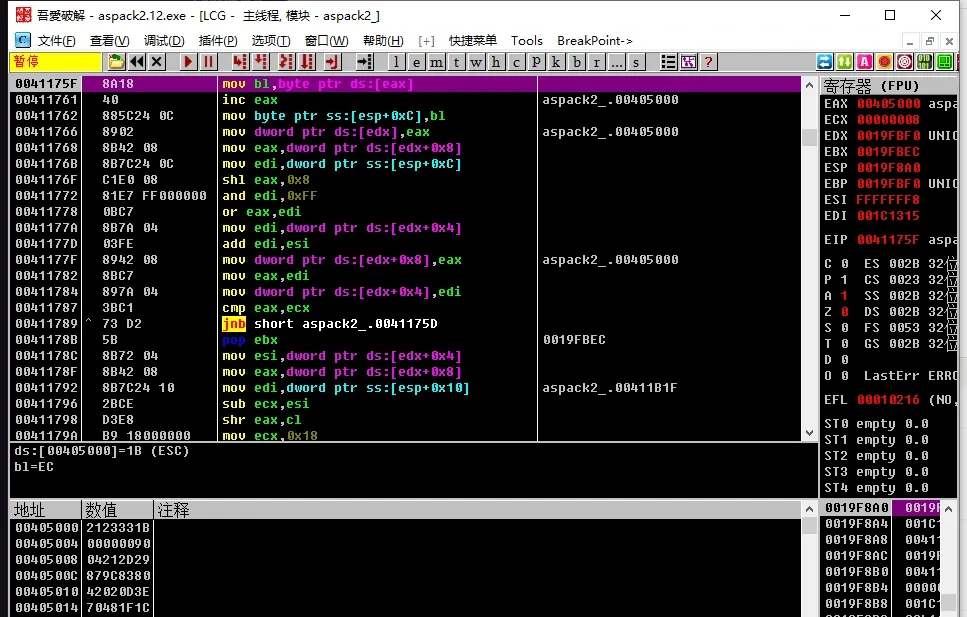Restore the inner CPU child window

click(929, 41)
